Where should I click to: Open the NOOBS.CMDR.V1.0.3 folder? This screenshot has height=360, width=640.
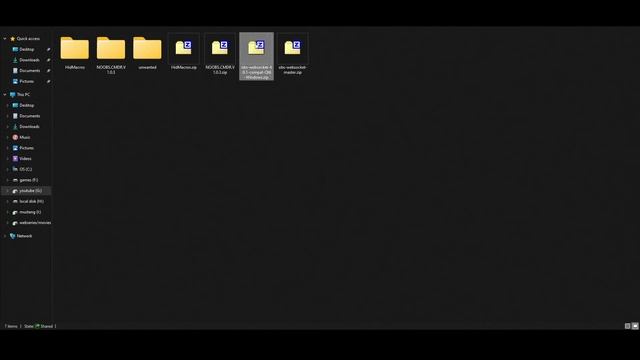coord(111,55)
